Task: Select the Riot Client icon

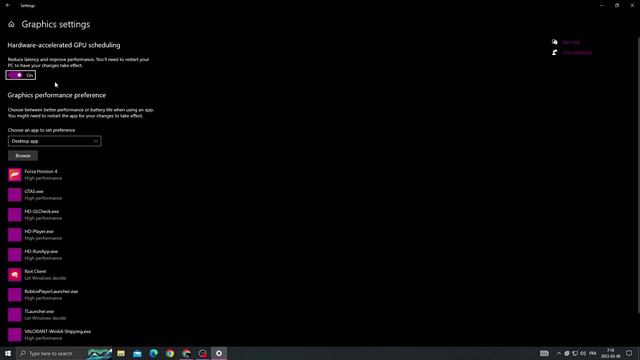Action: [15, 275]
